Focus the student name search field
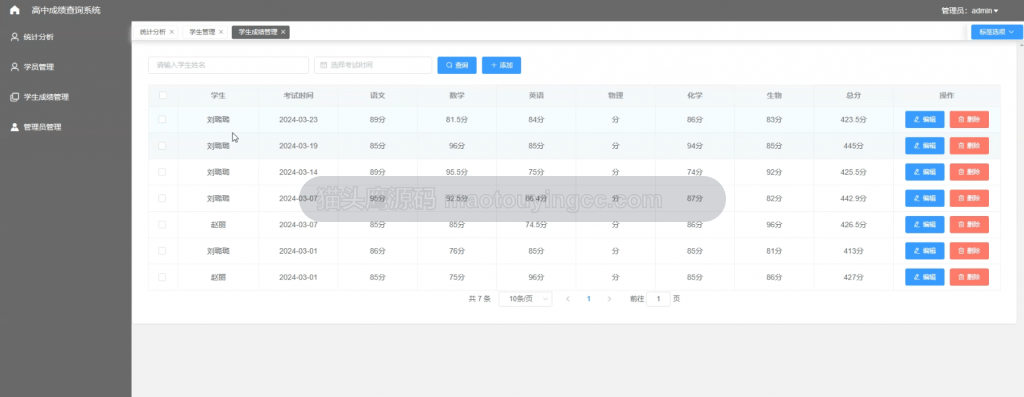This screenshot has width=1024, height=397. pyautogui.click(x=228, y=65)
